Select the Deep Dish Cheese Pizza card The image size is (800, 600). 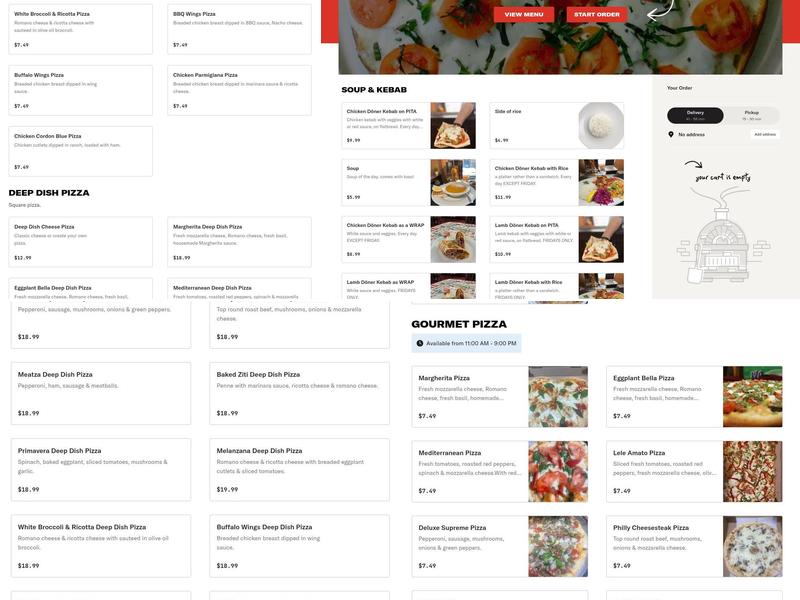(x=81, y=242)
